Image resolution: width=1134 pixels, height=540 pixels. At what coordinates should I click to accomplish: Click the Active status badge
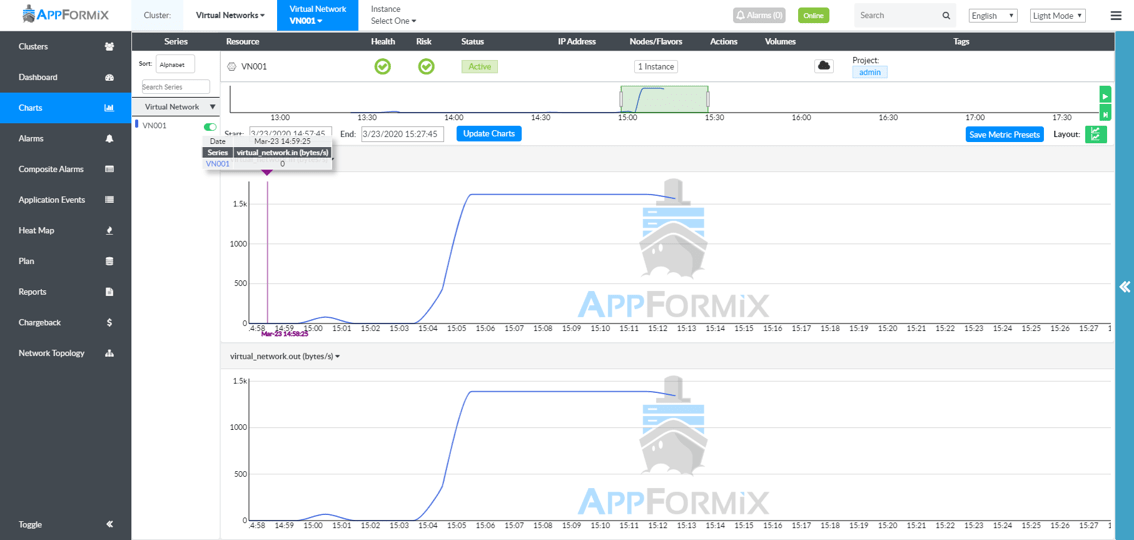click(479, 67)
